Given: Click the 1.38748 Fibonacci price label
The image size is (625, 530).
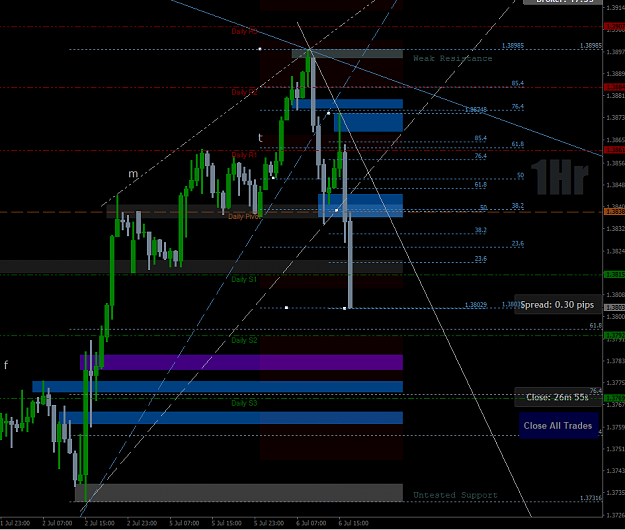Looking at the screenshot, I should point(476,110).
